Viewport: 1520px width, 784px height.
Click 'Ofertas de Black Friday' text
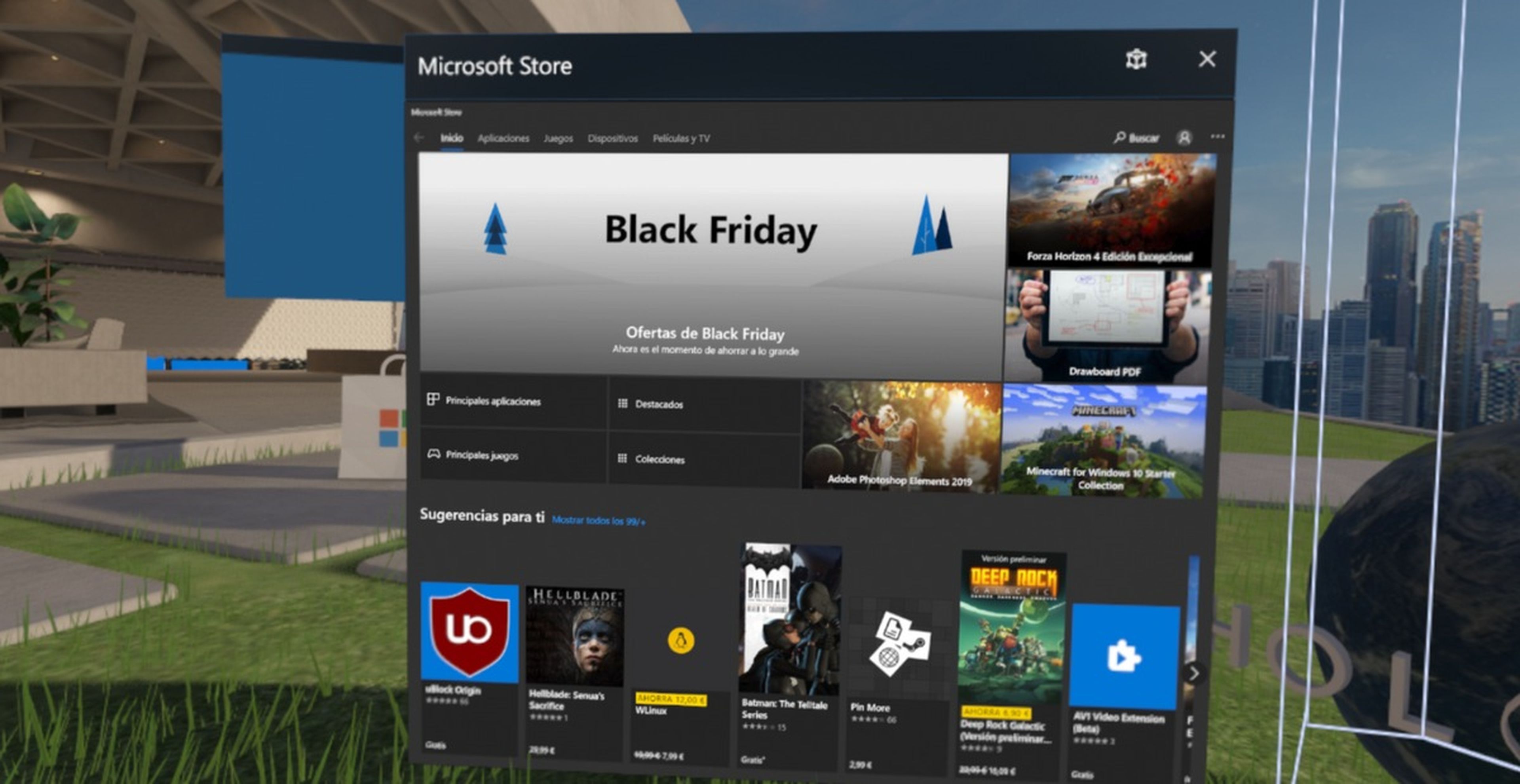click(705, 333)
